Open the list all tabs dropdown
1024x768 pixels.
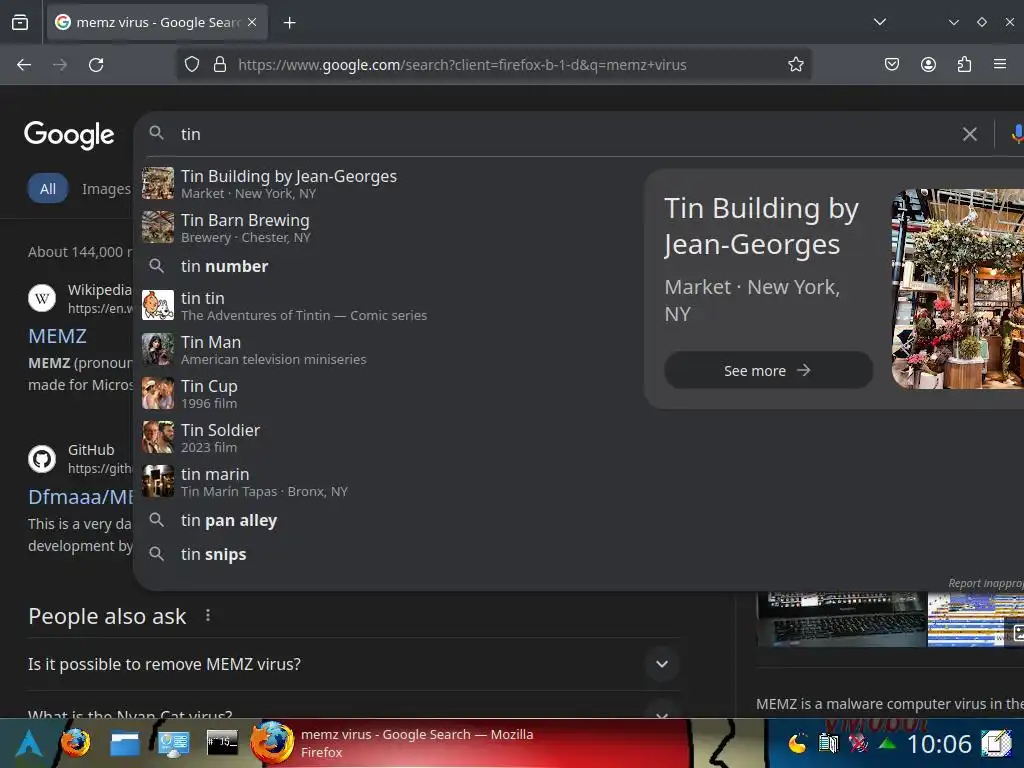[880, 22]
